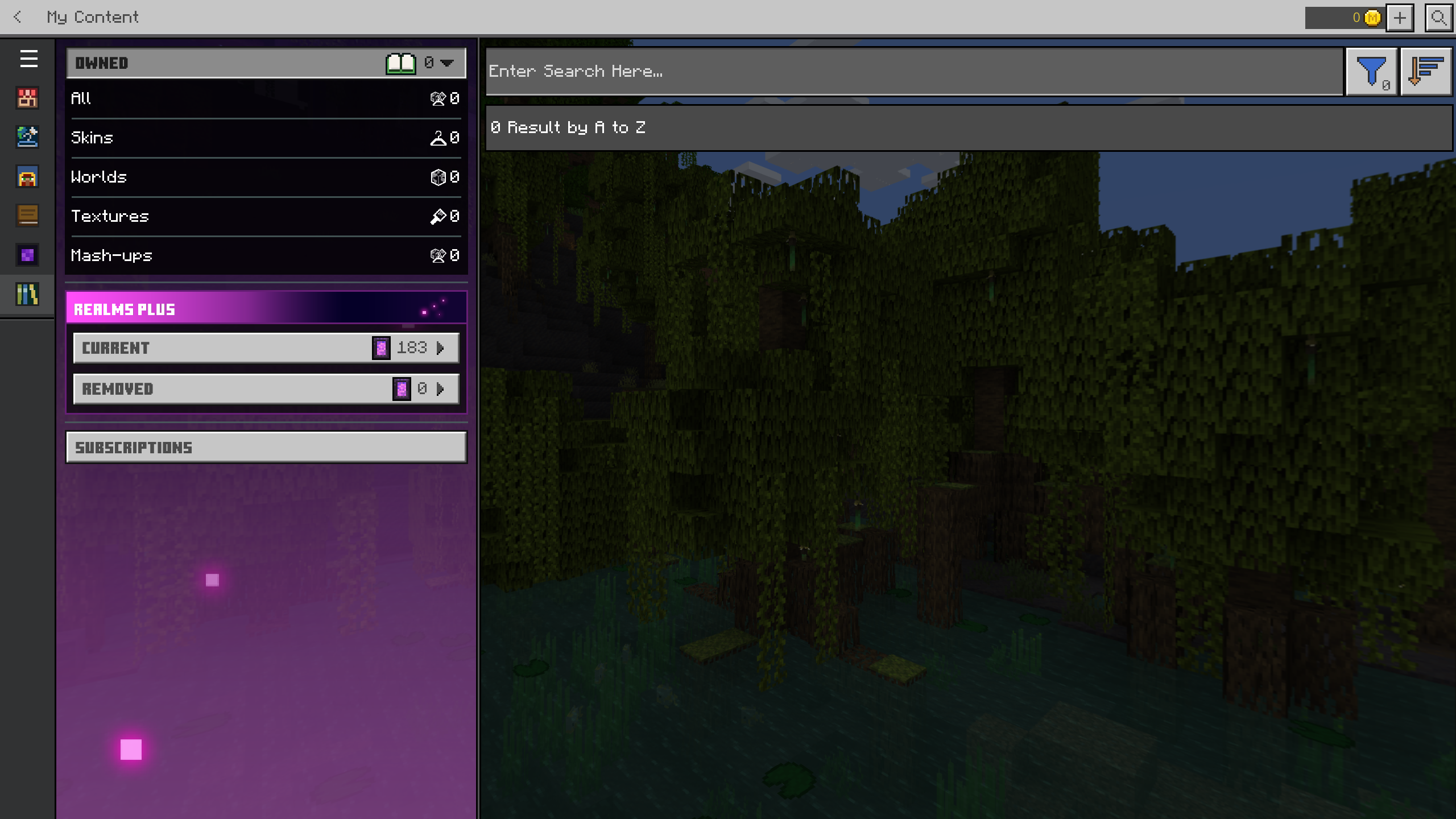Open the villager head sidebar icon

[27, 177]
